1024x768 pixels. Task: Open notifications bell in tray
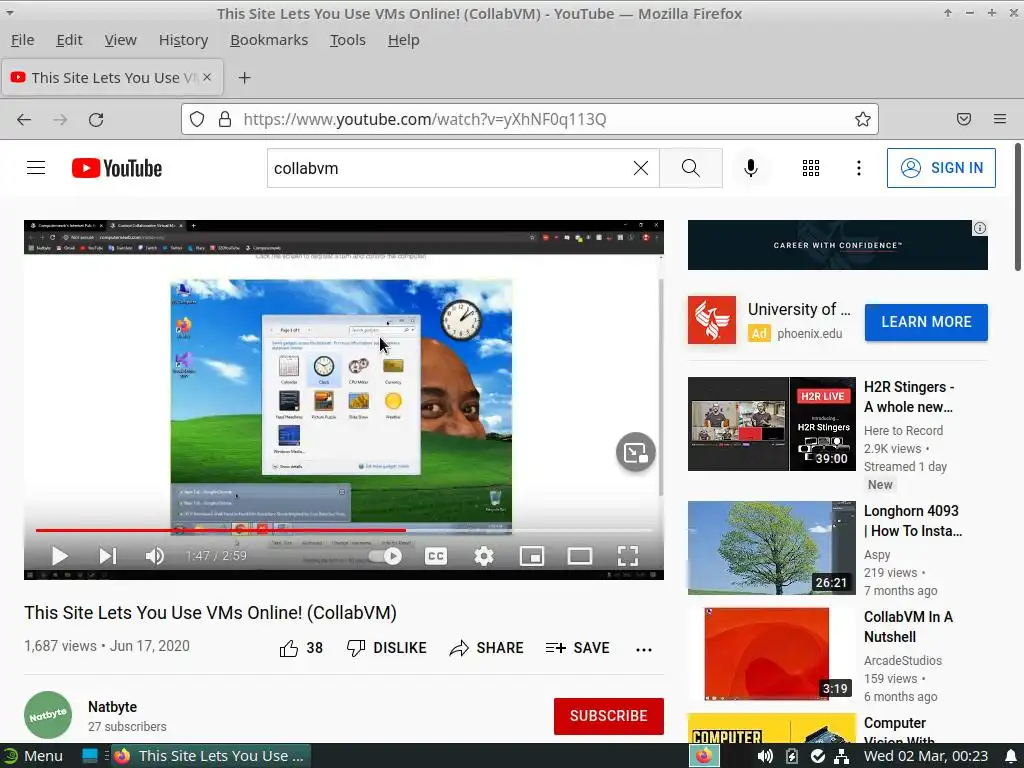(1010, 756)
